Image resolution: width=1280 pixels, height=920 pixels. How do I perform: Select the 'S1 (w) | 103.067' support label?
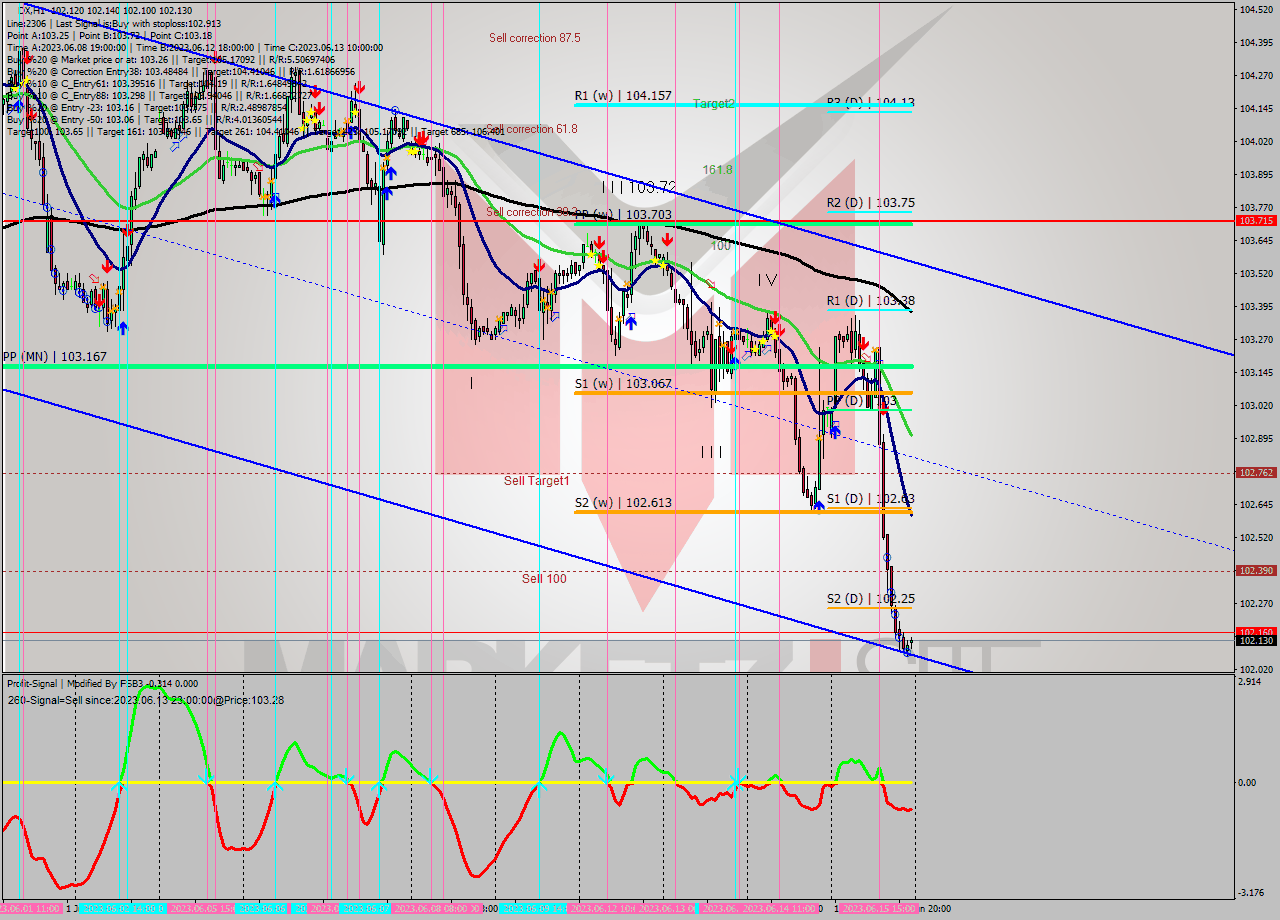(623, 382)
